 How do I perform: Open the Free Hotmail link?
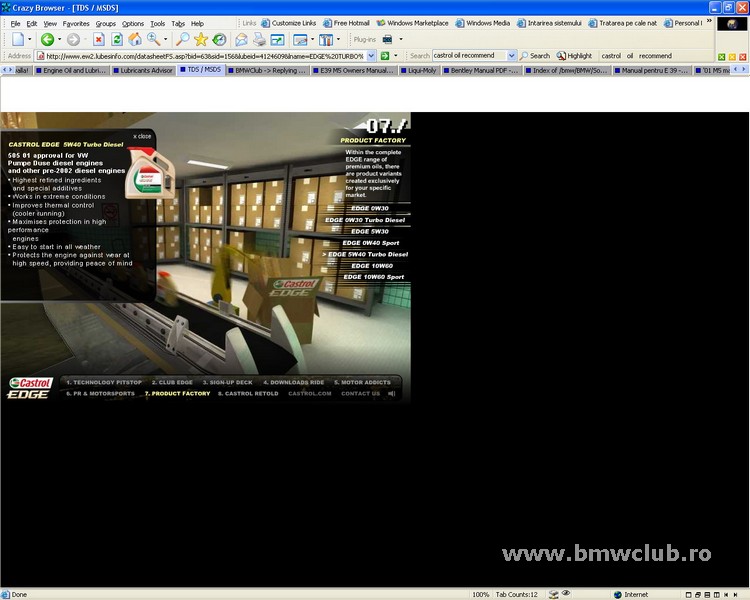(346, 23)
